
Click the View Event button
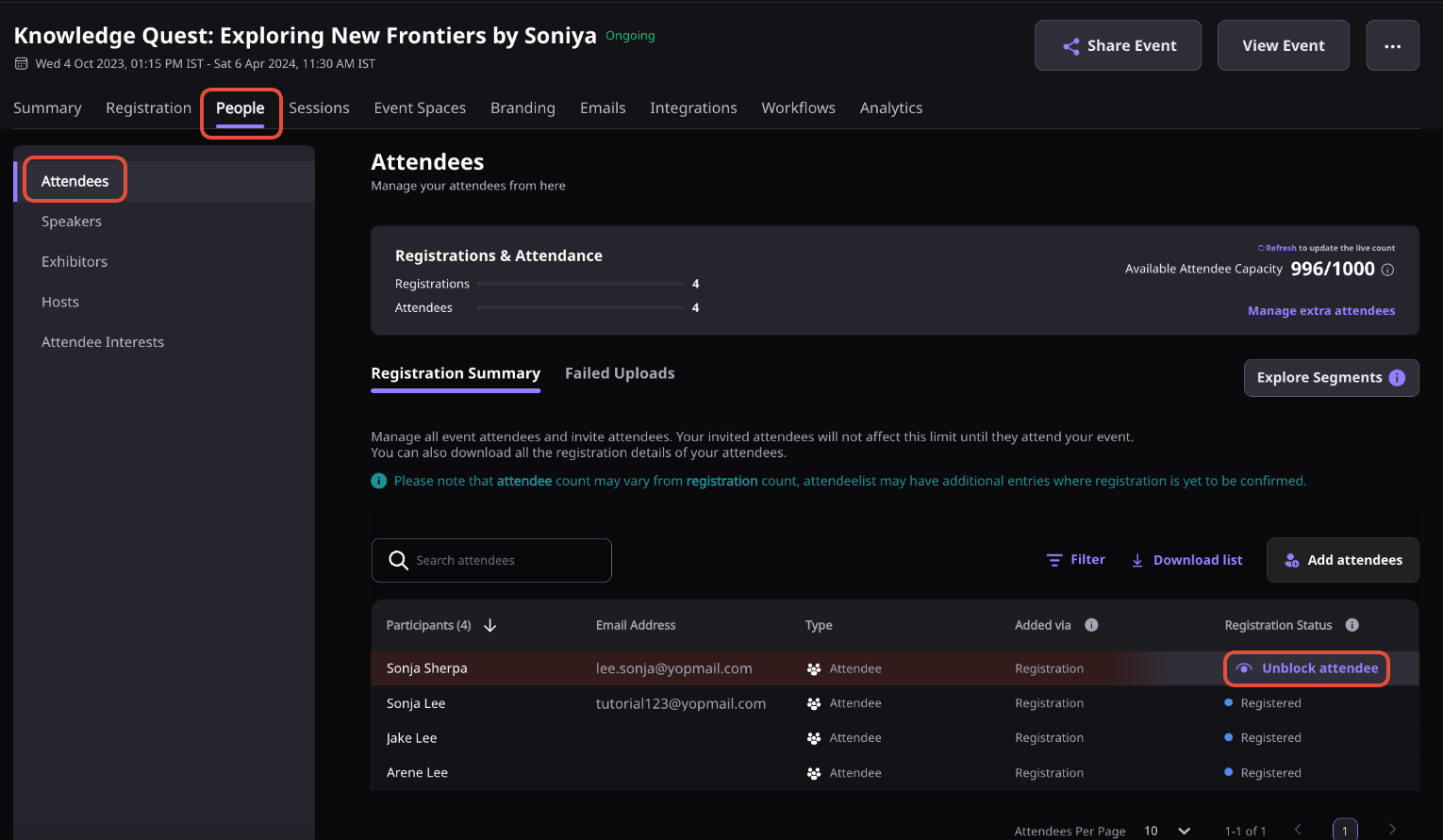1283,45
